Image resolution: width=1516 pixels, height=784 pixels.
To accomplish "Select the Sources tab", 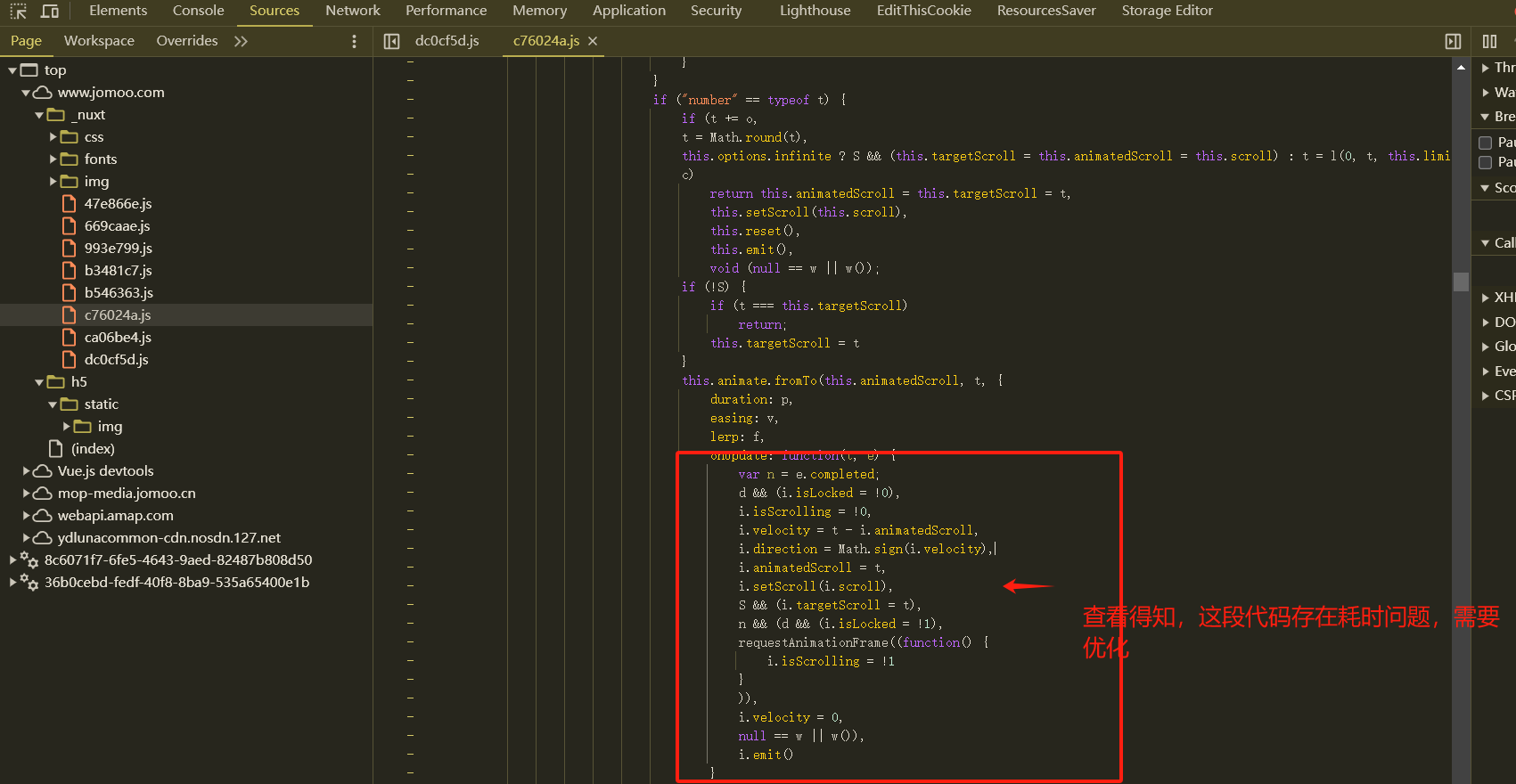I will (x=275, y=11).
